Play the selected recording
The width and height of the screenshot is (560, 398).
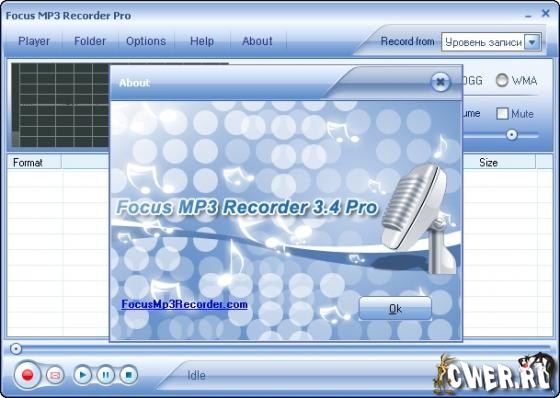click(x=82, y=375)
